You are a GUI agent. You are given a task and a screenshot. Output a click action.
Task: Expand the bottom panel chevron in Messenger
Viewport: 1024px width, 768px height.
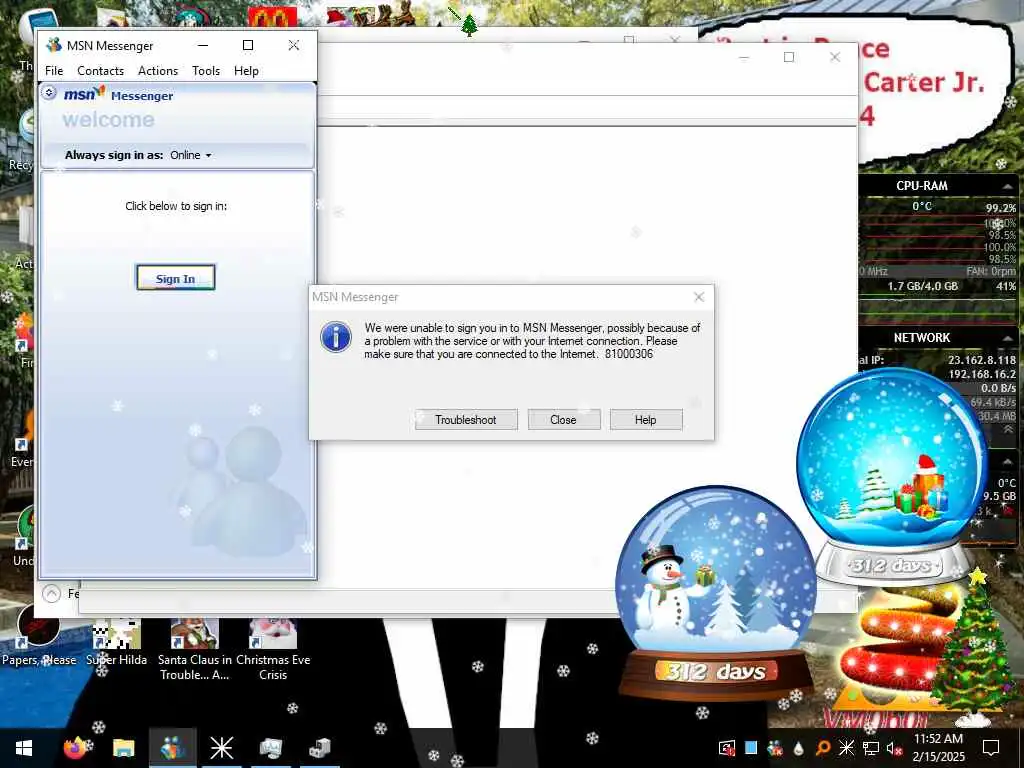[x=52, y=593]
